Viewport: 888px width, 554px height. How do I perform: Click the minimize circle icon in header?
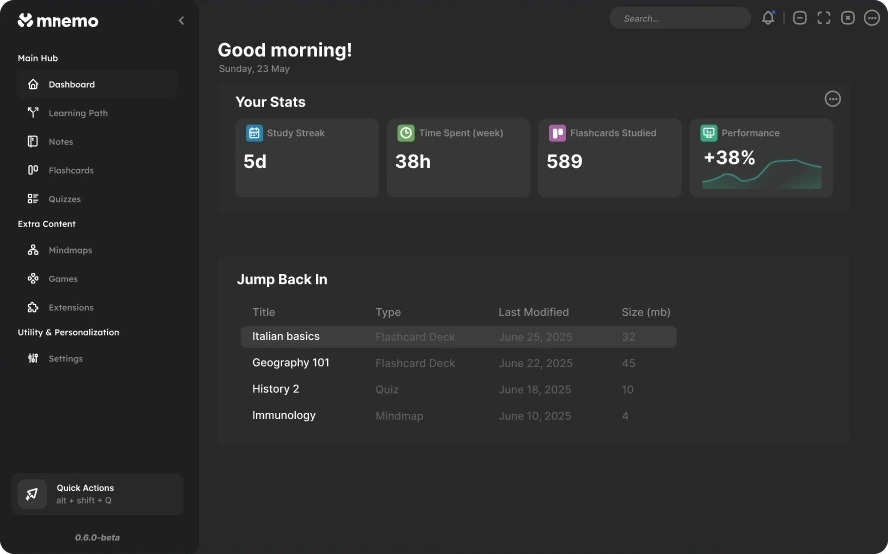(x=800, y=18)
